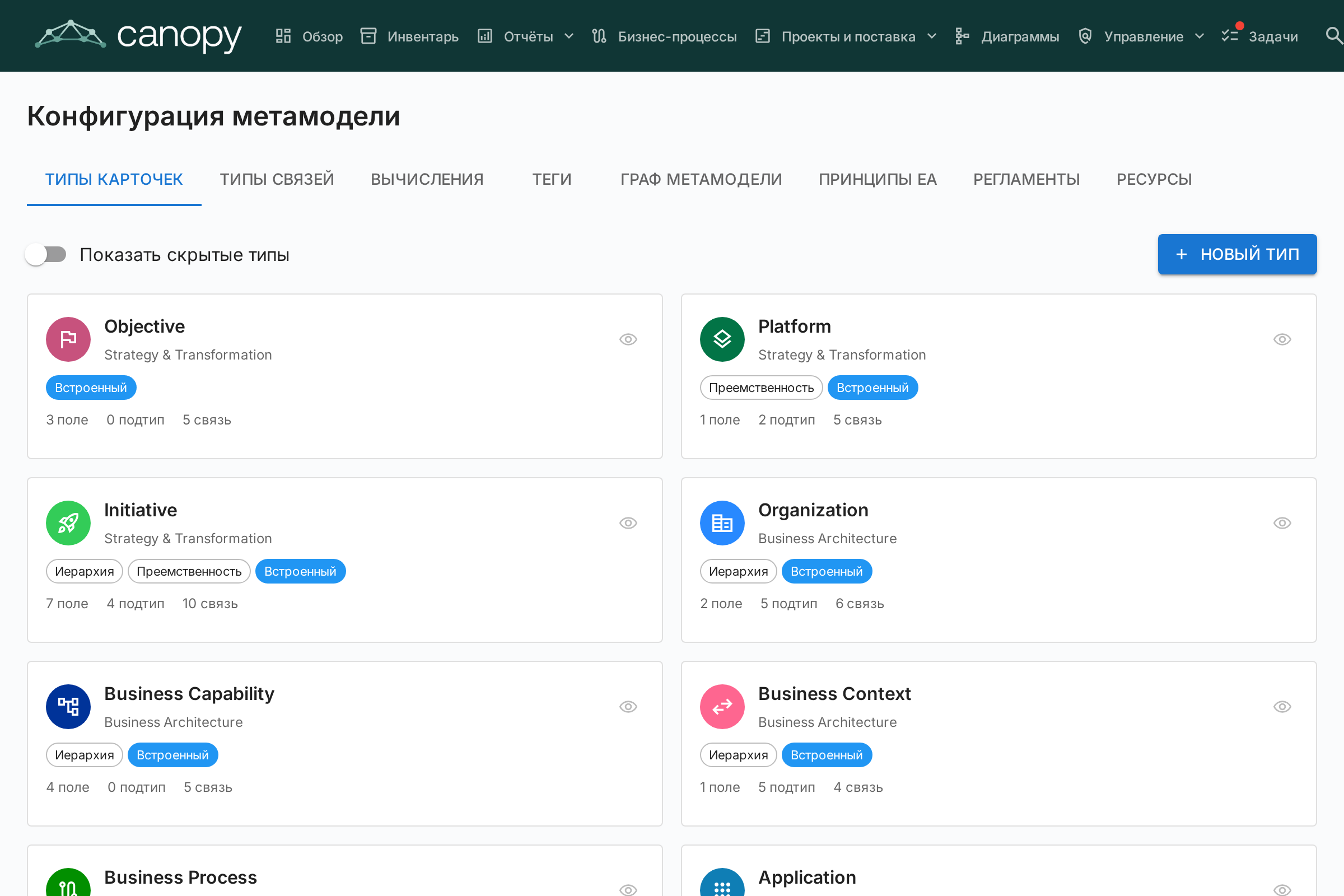Click the Business Process green icon
The width and height of the screenshot is (1344, 896).
pos(68,883)
